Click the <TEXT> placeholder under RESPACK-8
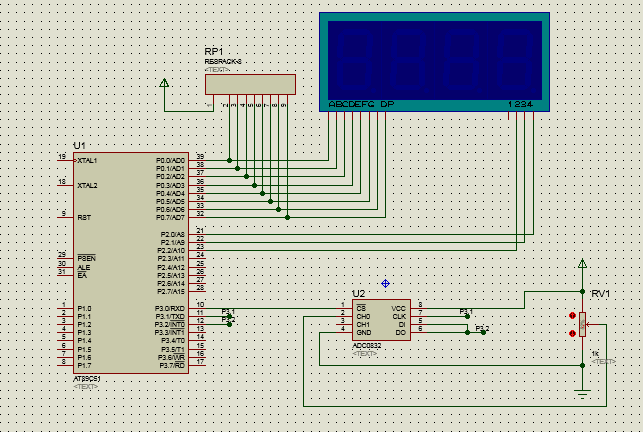The width and height of the screenshot is (643, 432). (x=217, y=70)
